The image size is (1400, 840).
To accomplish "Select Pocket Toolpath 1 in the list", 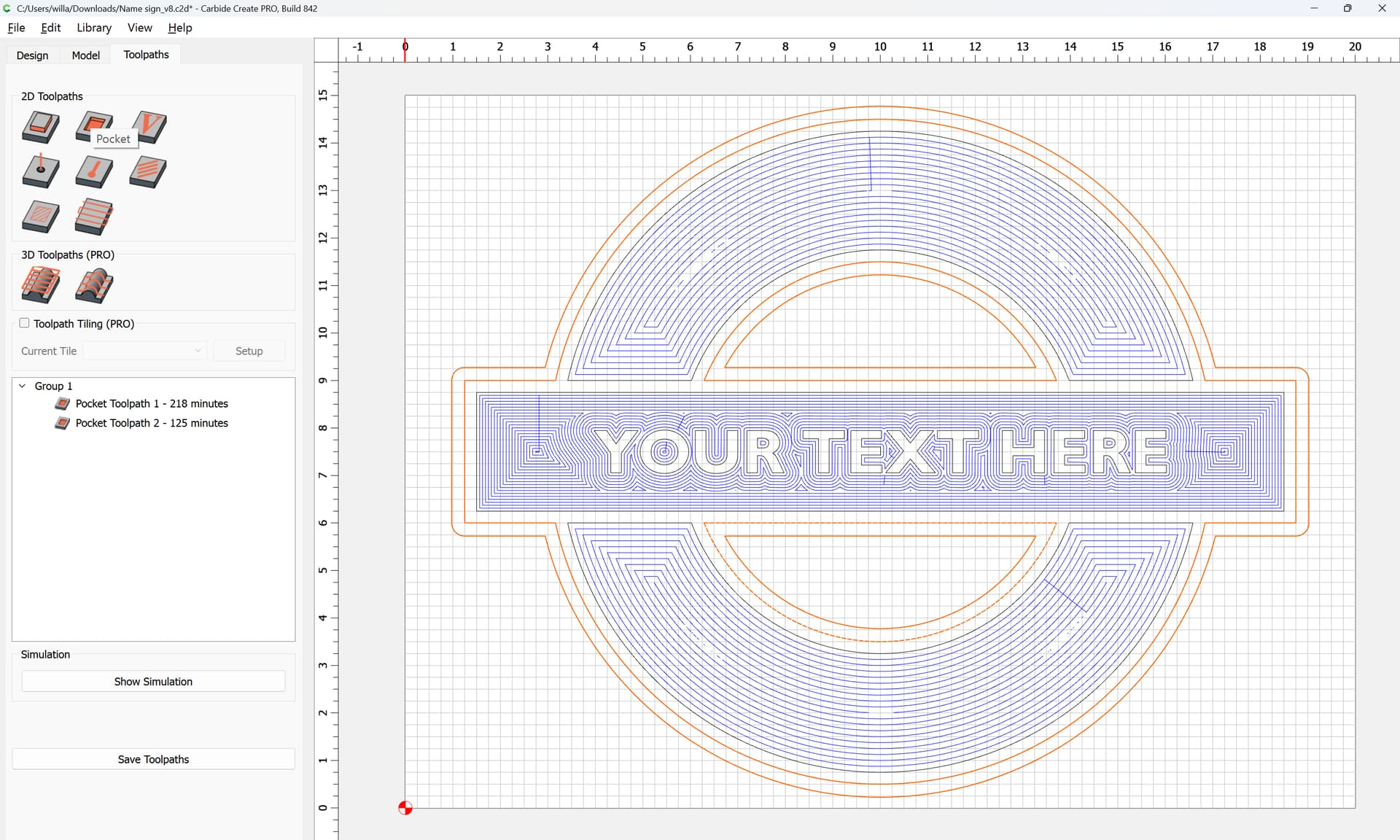I will [151, 403].
